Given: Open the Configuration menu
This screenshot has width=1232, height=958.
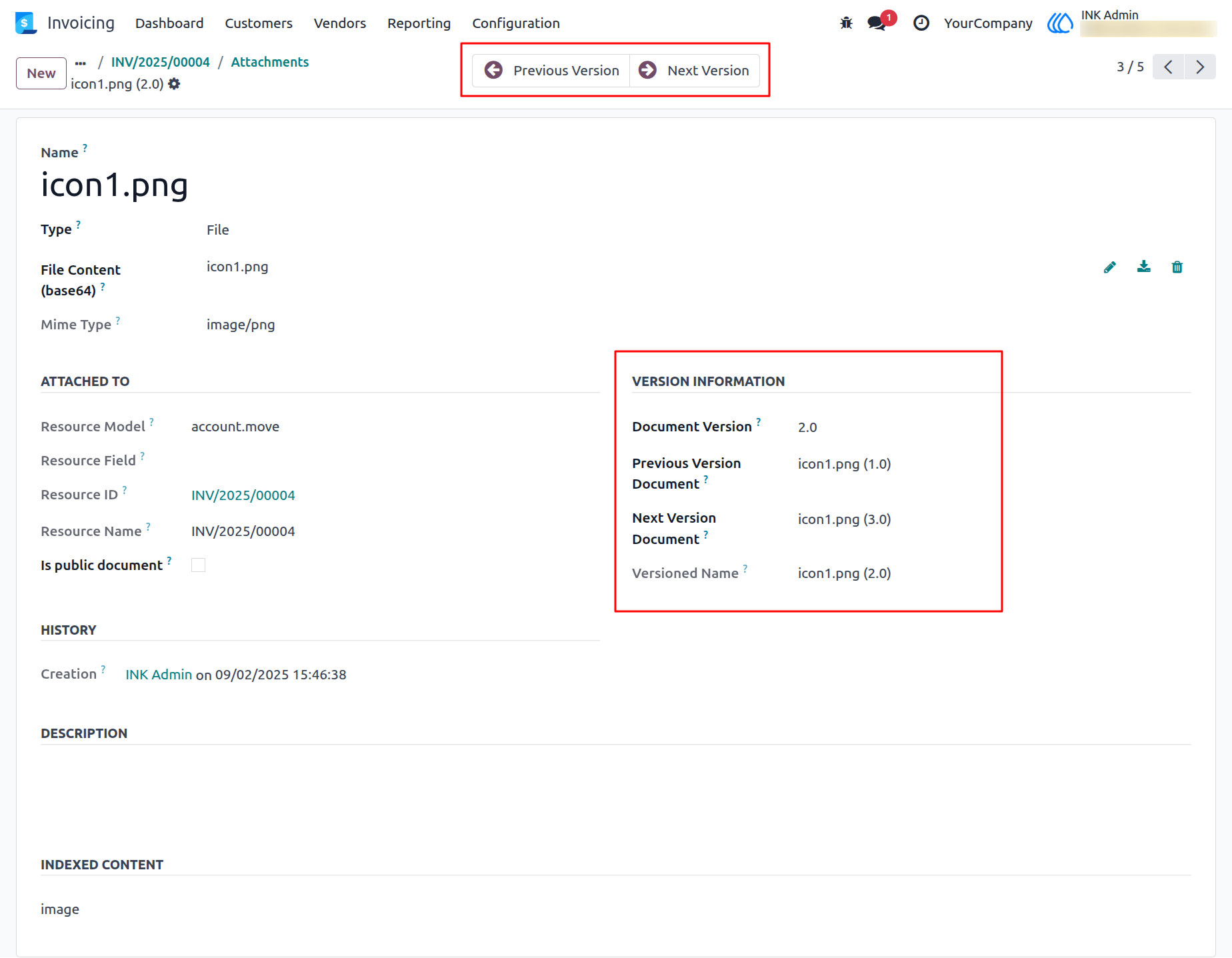Looking at the screenshot, I should pos(516,23).
